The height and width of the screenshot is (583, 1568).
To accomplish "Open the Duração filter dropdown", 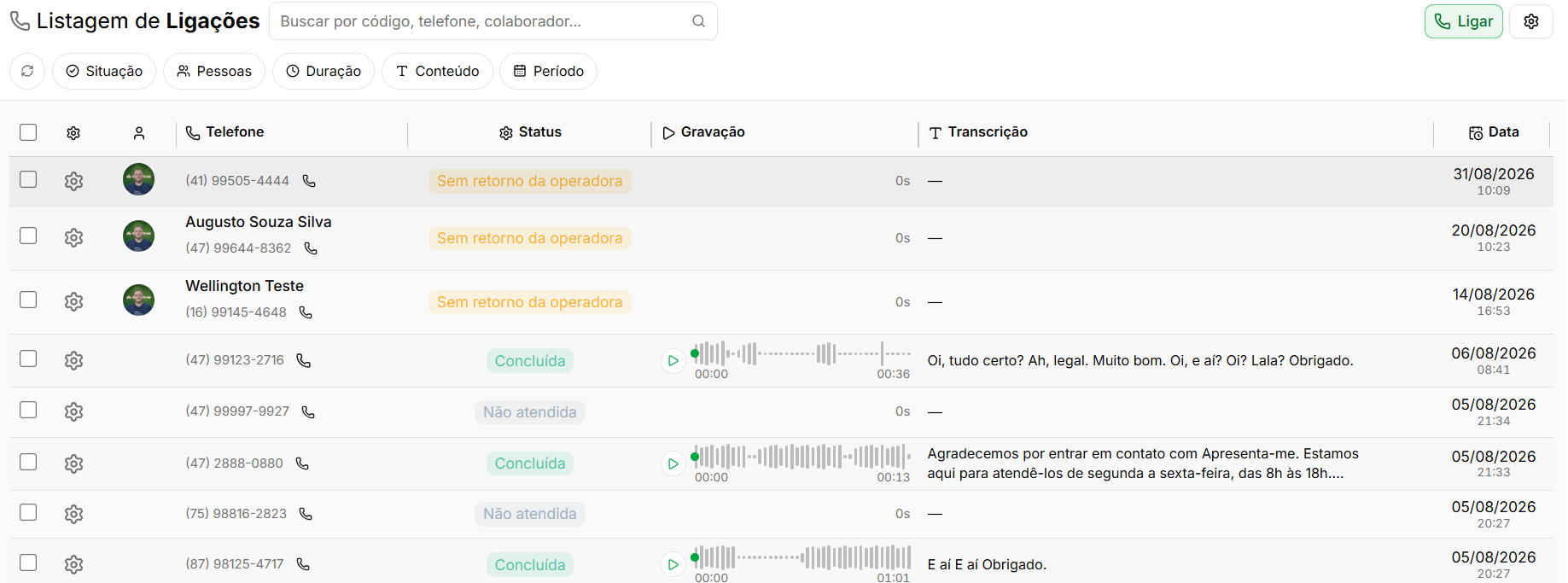I will pos(324,71).
